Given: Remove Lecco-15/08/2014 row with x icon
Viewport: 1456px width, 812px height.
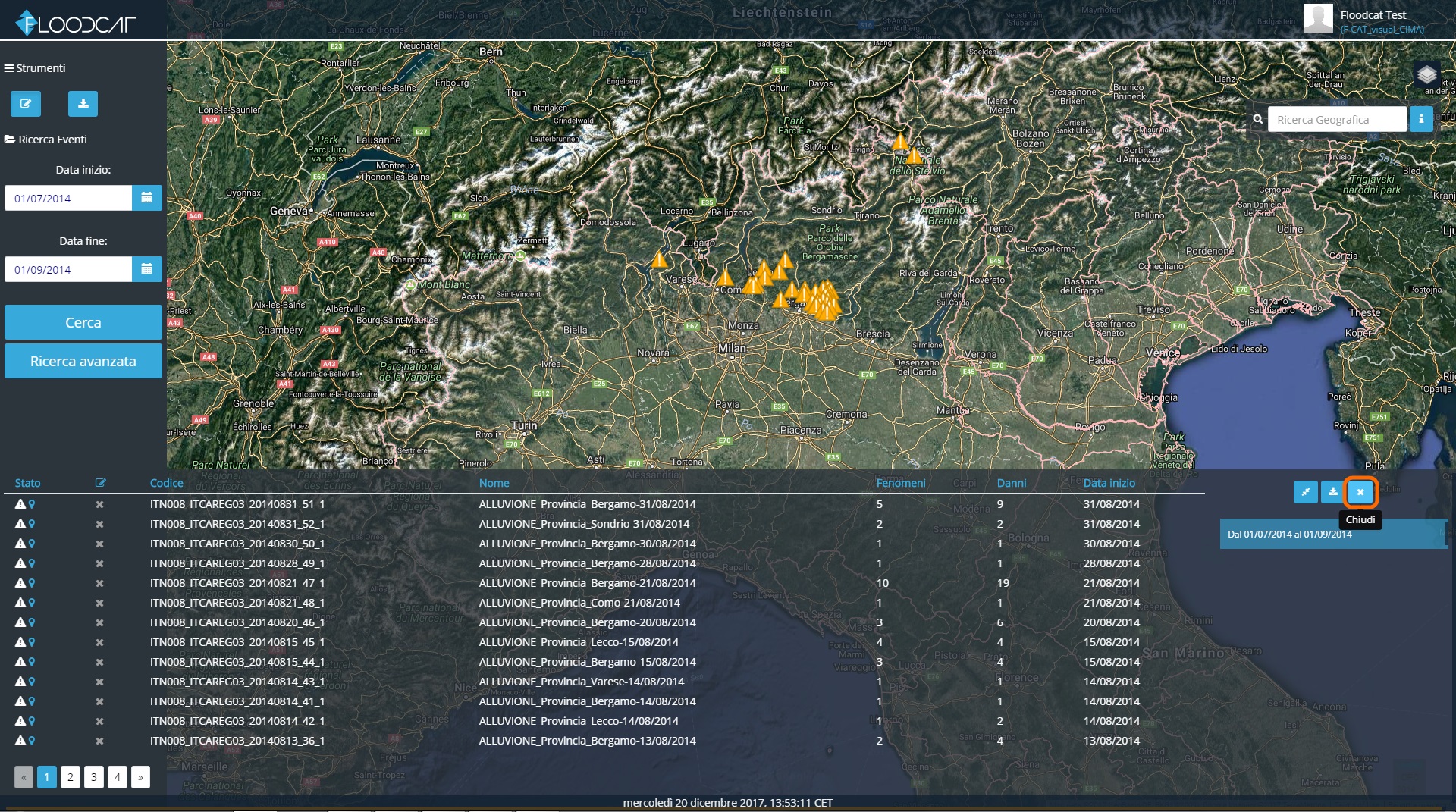Looking at the screenshot, I should pyautogui.click(x=99, y=642).
